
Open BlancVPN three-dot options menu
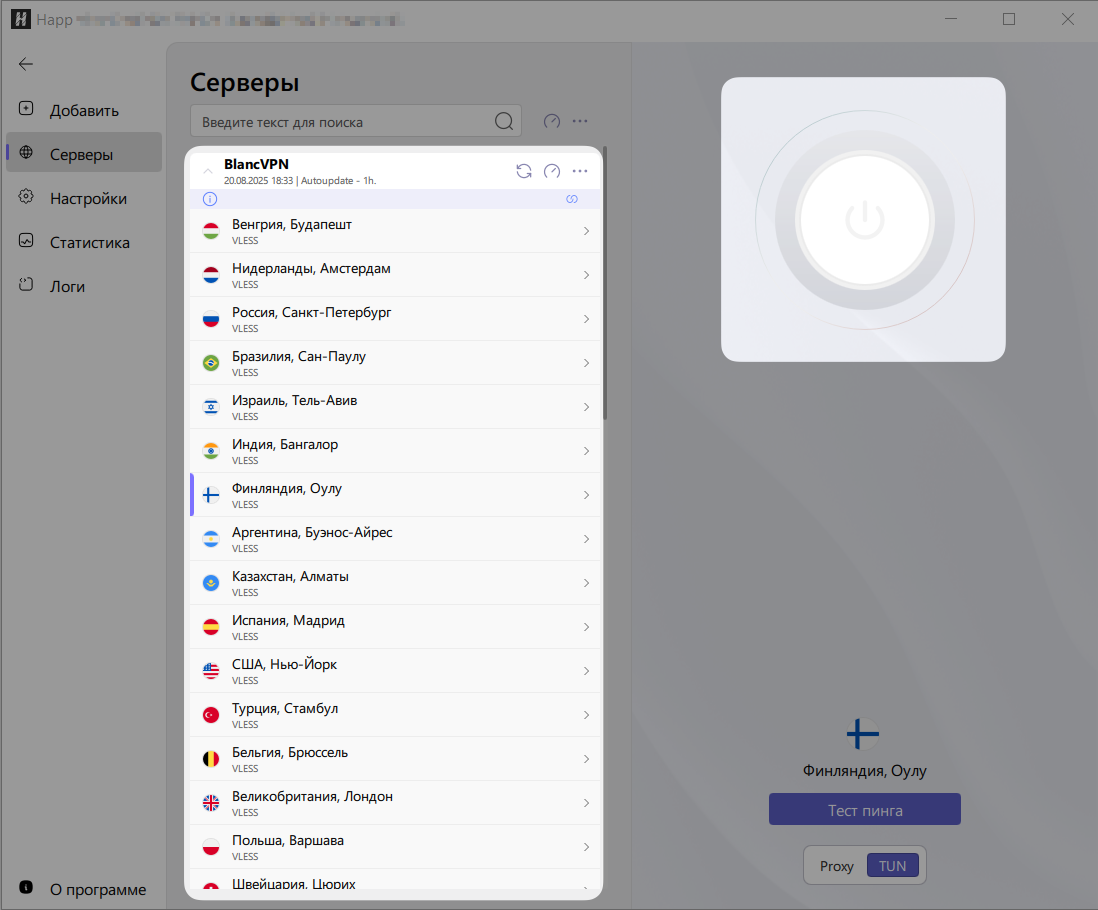pyautogui.click(x=580, y=171)
